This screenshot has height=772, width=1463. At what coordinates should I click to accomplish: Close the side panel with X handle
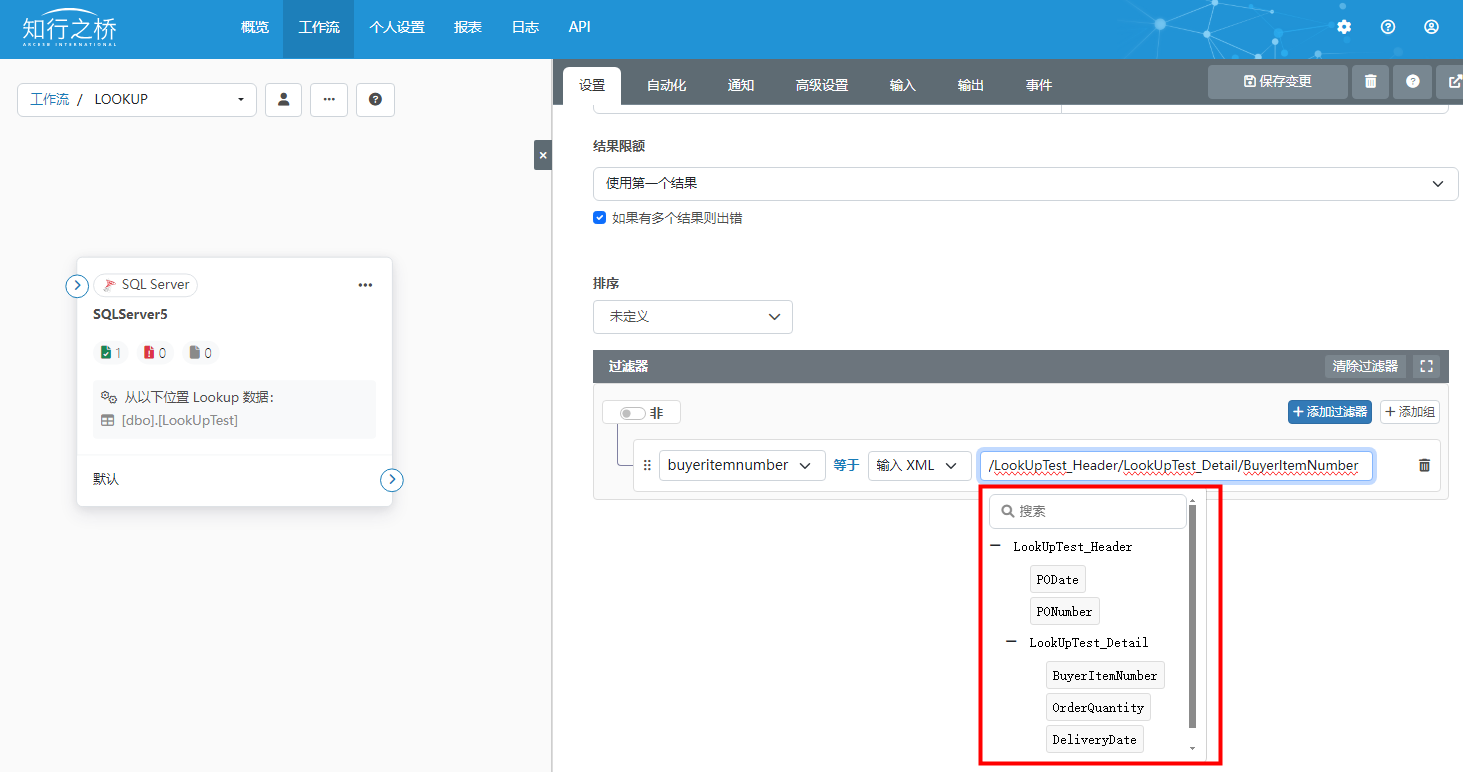click(x=542, y=156)
